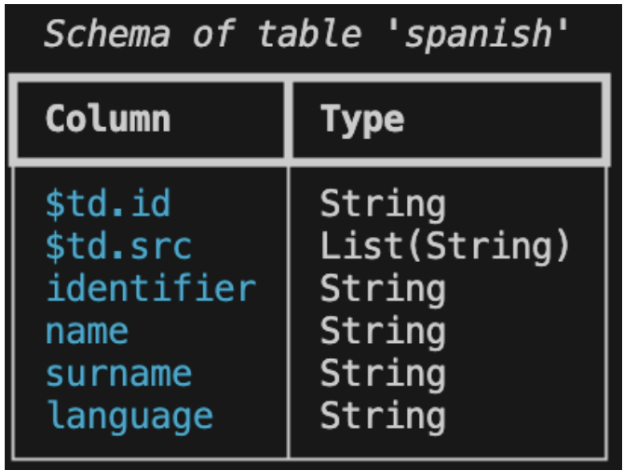Click the String type beside $td.id
This screenshot has width=630, height=470.
click(382, 204)
